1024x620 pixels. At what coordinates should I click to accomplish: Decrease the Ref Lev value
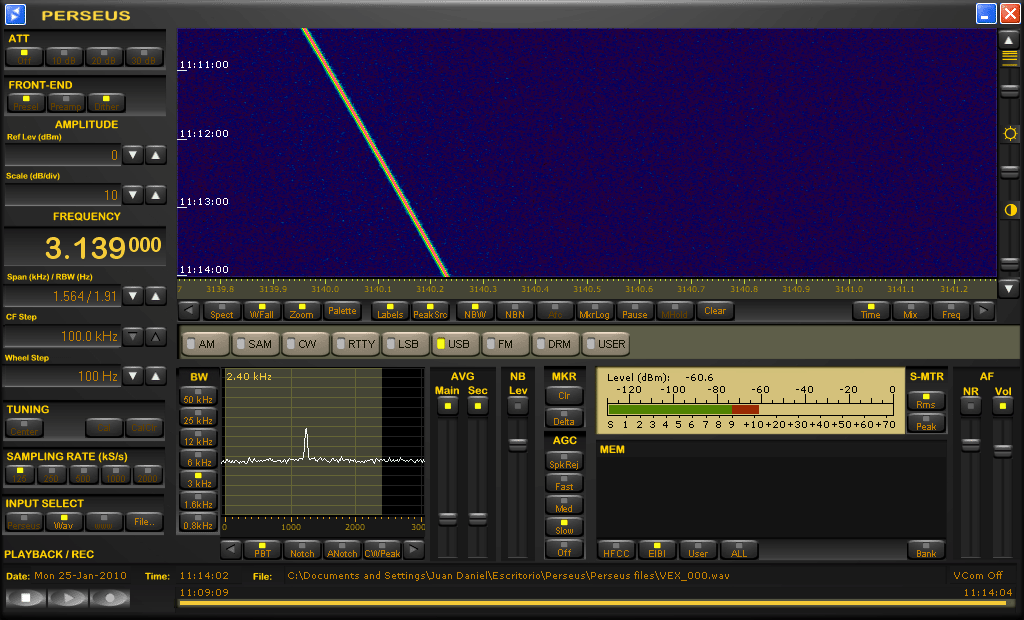(x=133, y=155)
